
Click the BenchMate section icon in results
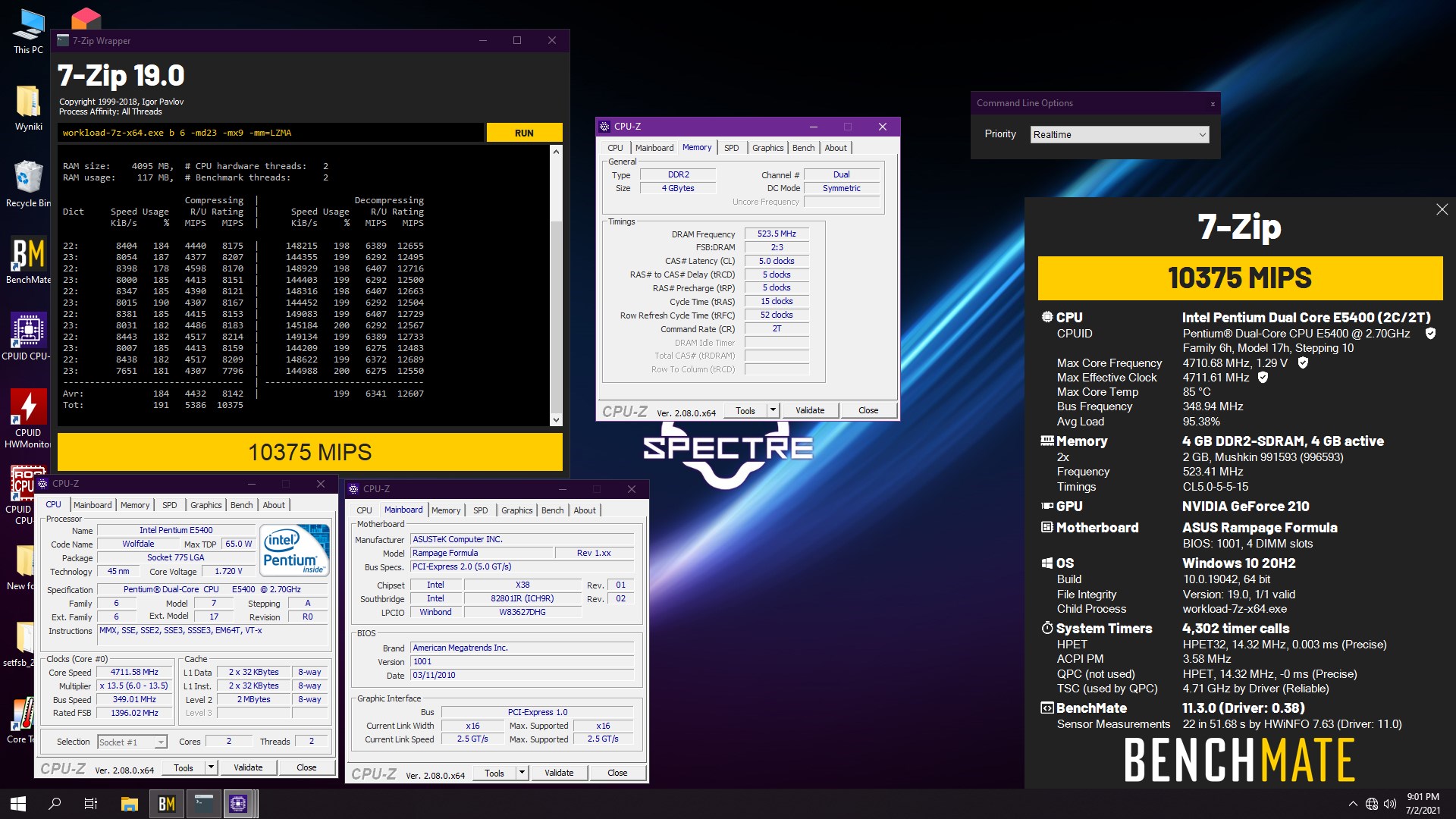[x=1047, y=708]
